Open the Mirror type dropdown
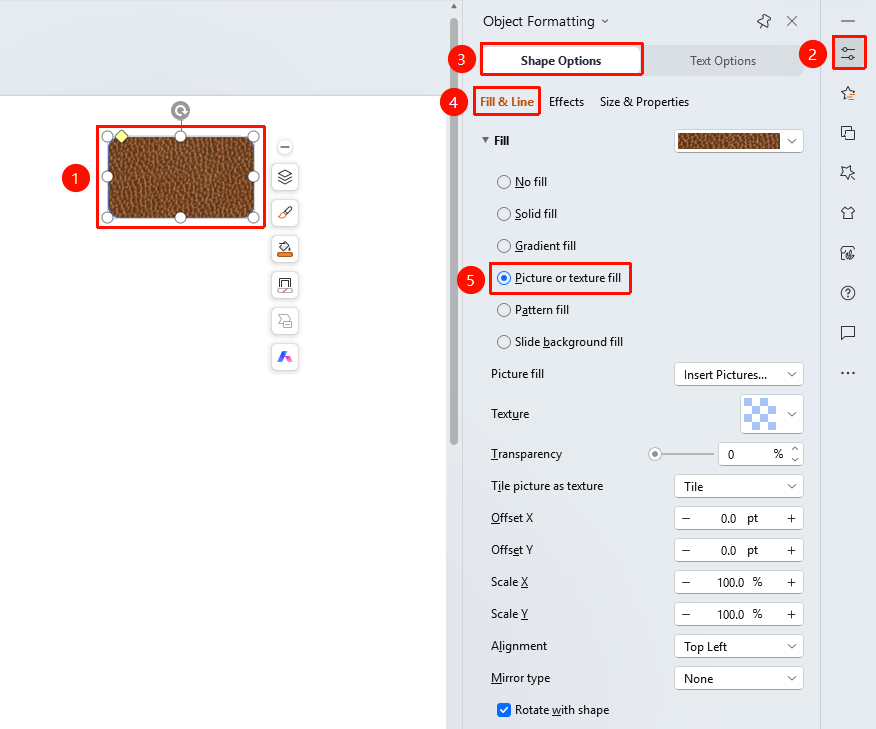This screenshot has height=729, width=876. [x=739, y=678]
